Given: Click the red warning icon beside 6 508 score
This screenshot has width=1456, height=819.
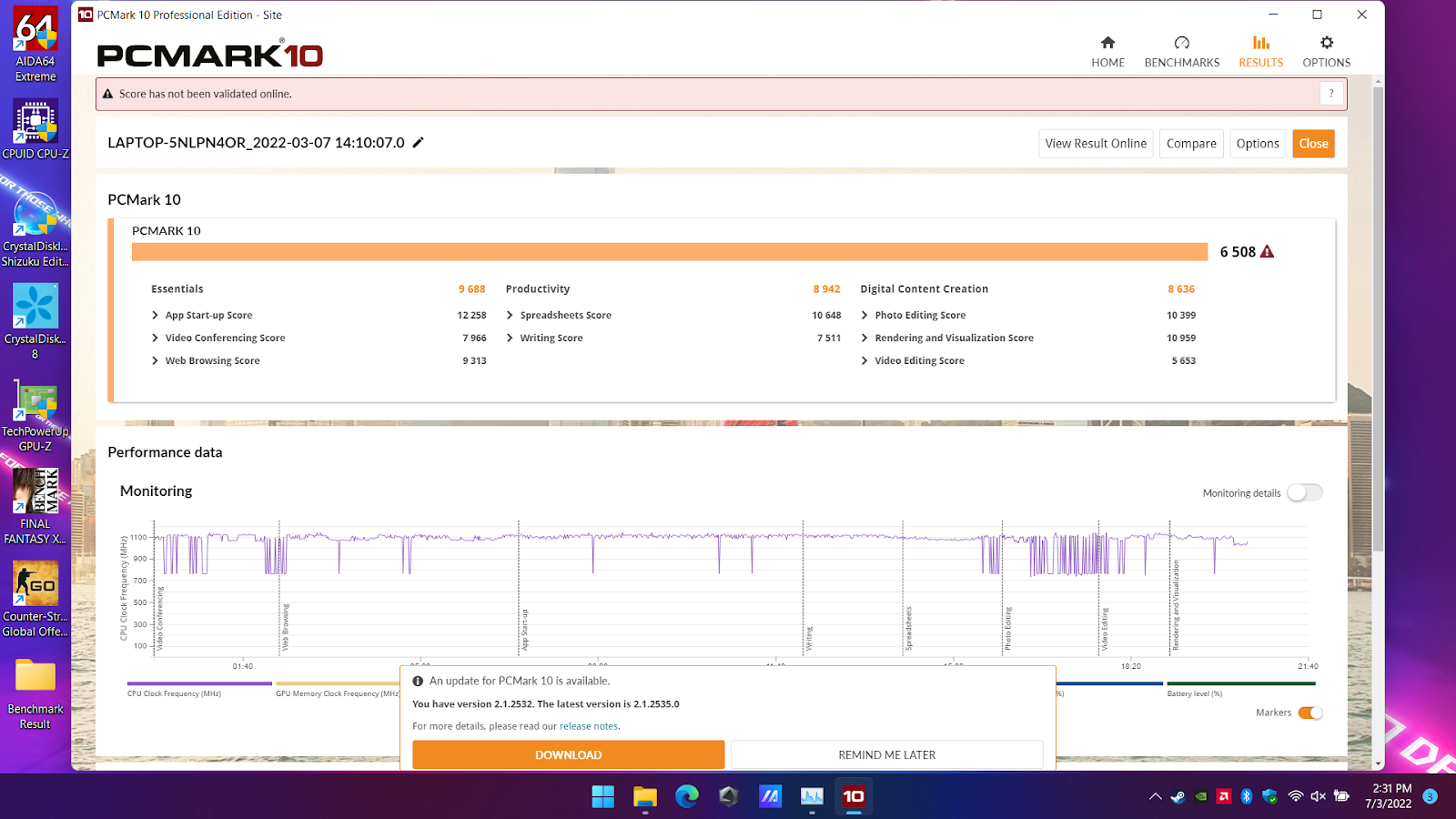Looking at the screenshot, I should click(1267, 252).
